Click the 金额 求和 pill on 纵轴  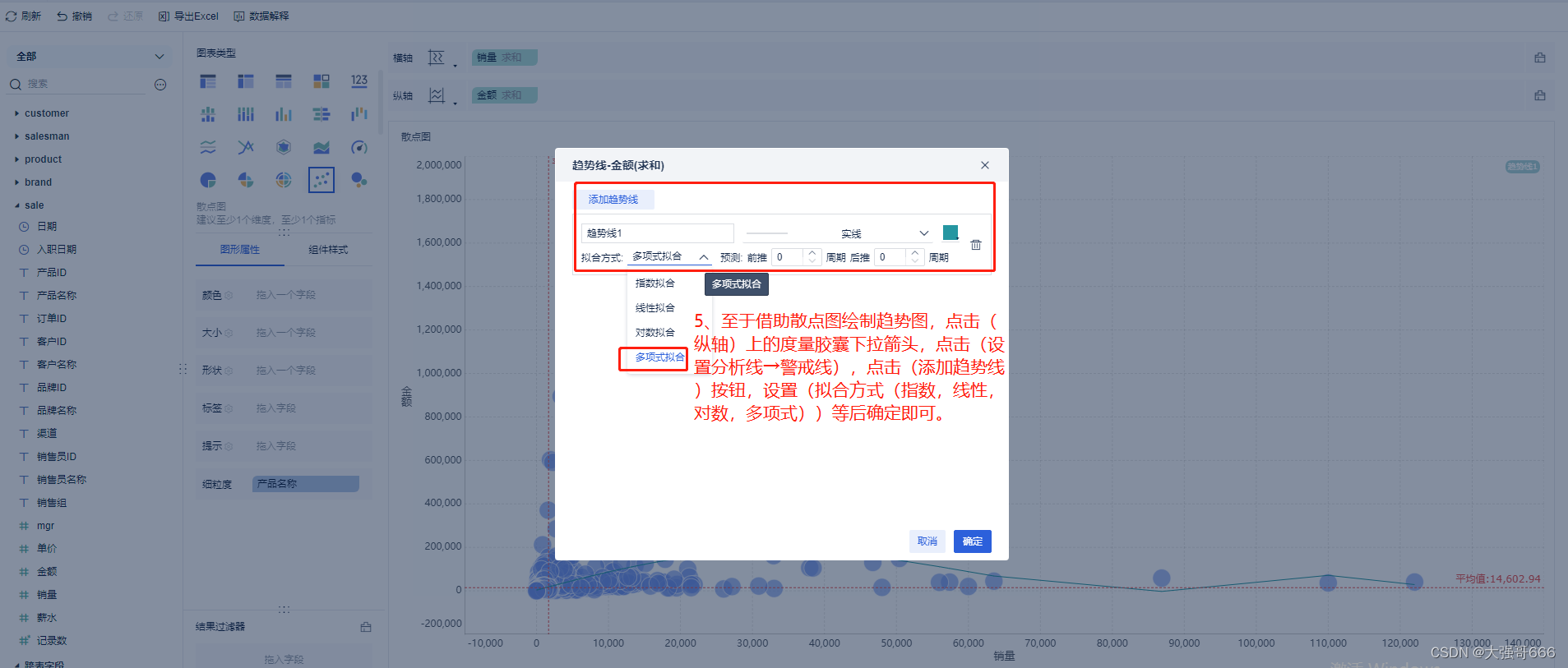click(x=505, y=95)
